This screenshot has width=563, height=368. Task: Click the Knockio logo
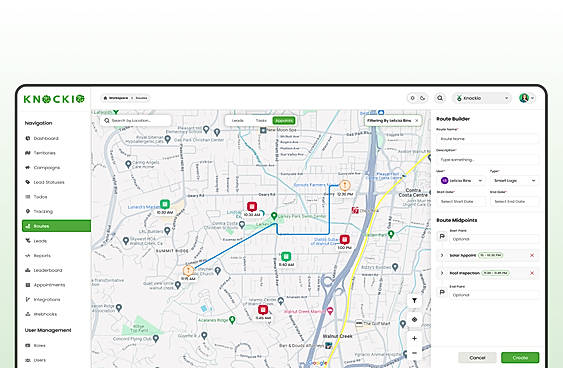click(x=54, y=99)
